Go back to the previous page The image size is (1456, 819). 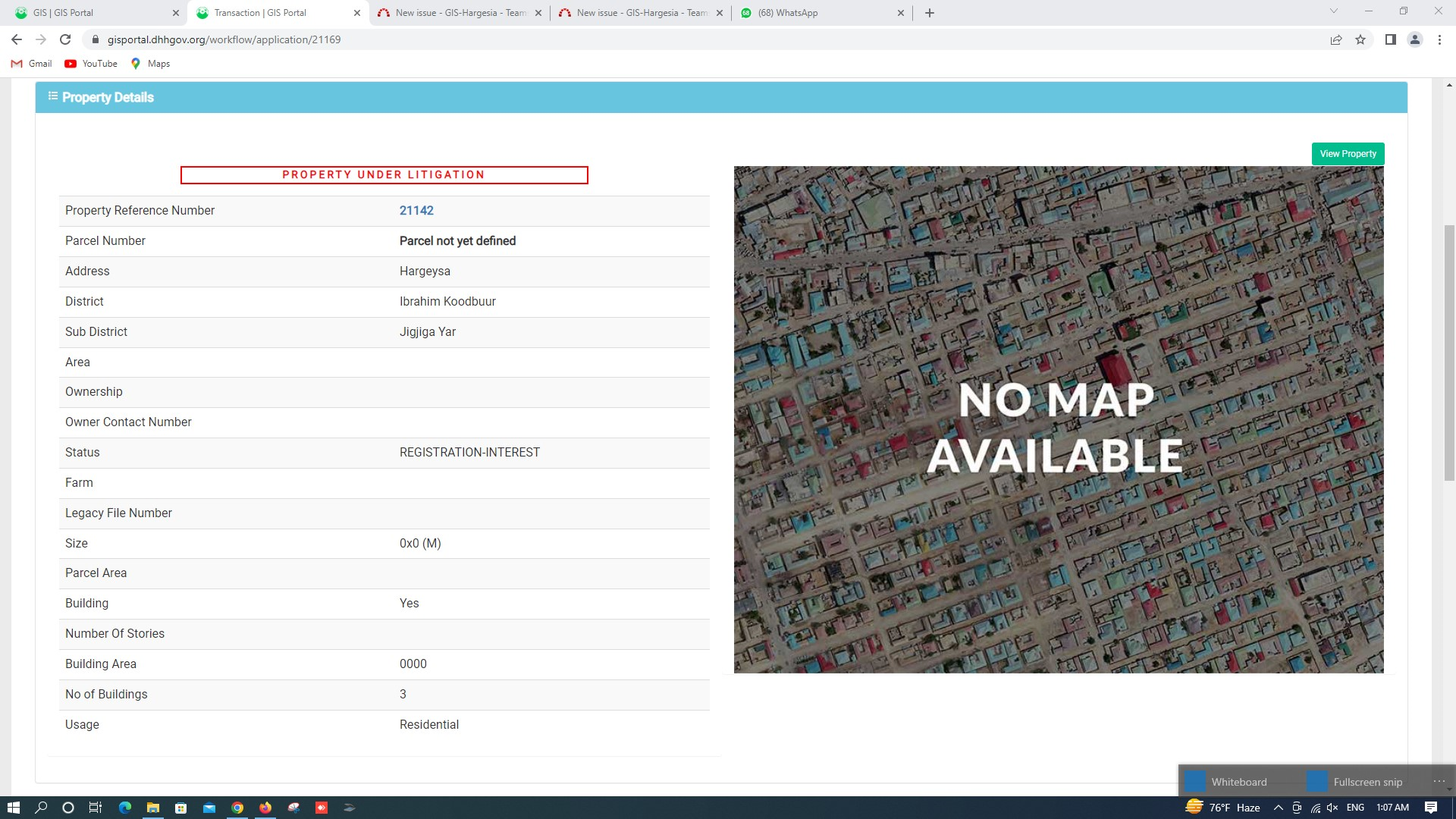17,39
